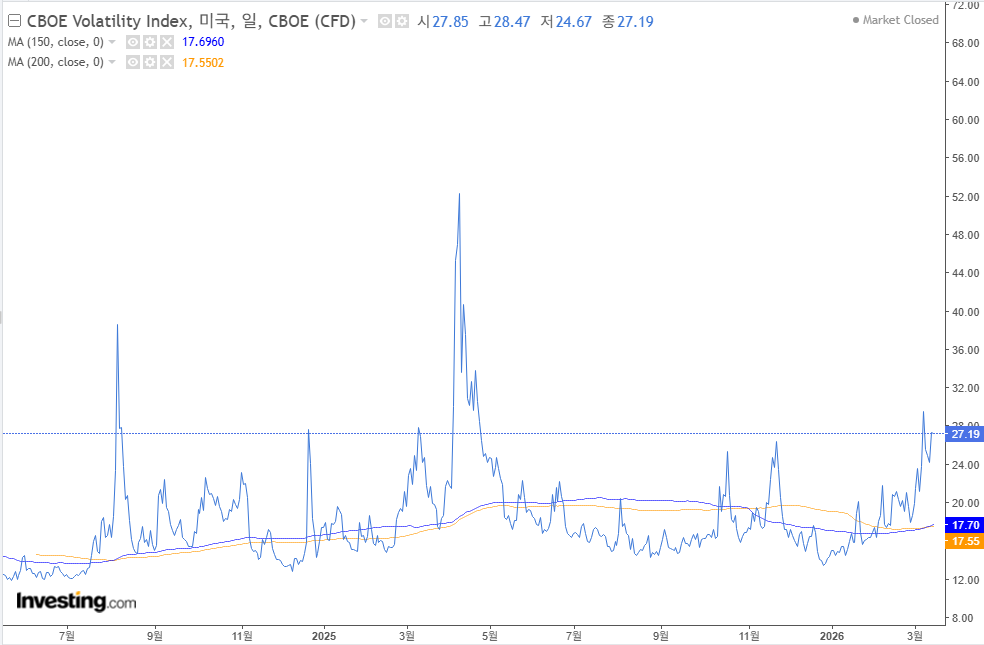This screenshot has width=984, height=645.
Task: Remove MA 150 indicator with X icon
Action: tap(166, 42)
